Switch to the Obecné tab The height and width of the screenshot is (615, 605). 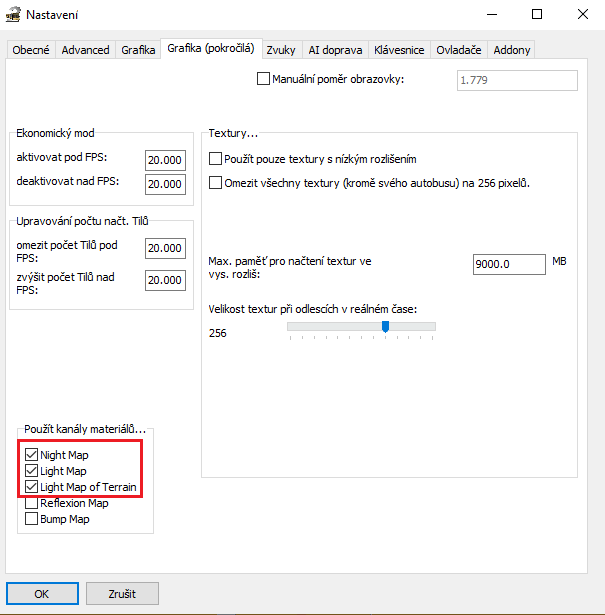pyautogui.click(x=31, y=50)
